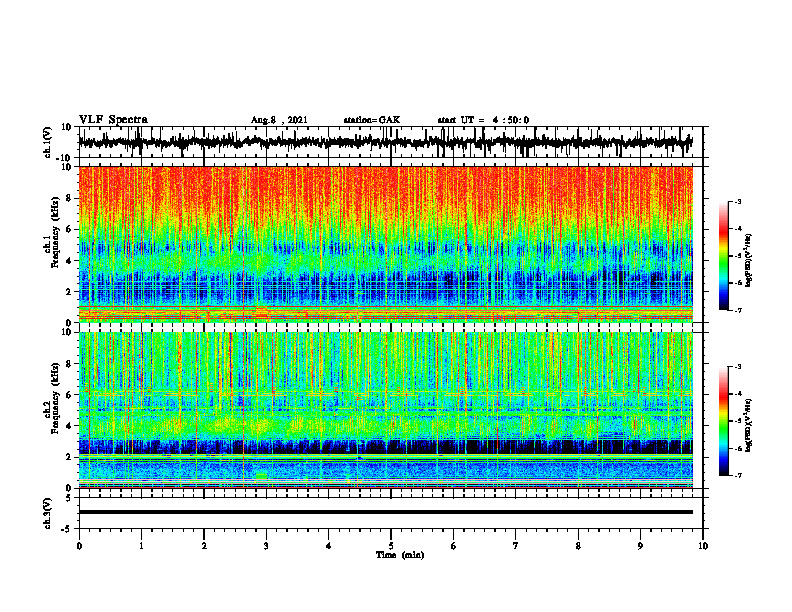Click the 2 kHz tick on ch.1 frequency axis
This screenshot has height=612, width=792.
(69, 292)
